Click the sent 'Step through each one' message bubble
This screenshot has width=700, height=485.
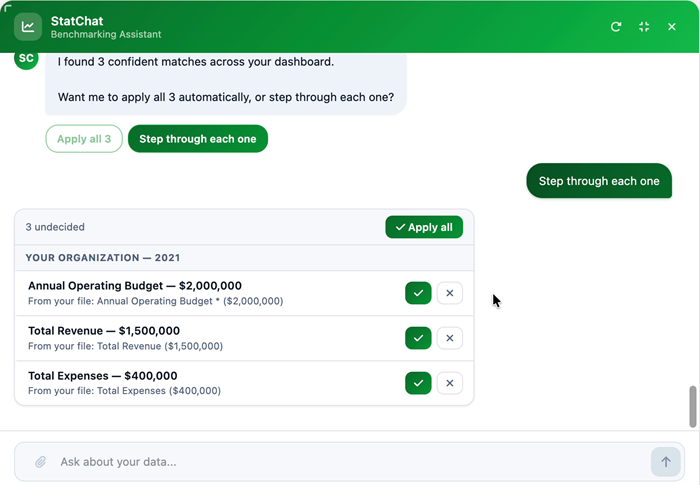coord(599,181)
